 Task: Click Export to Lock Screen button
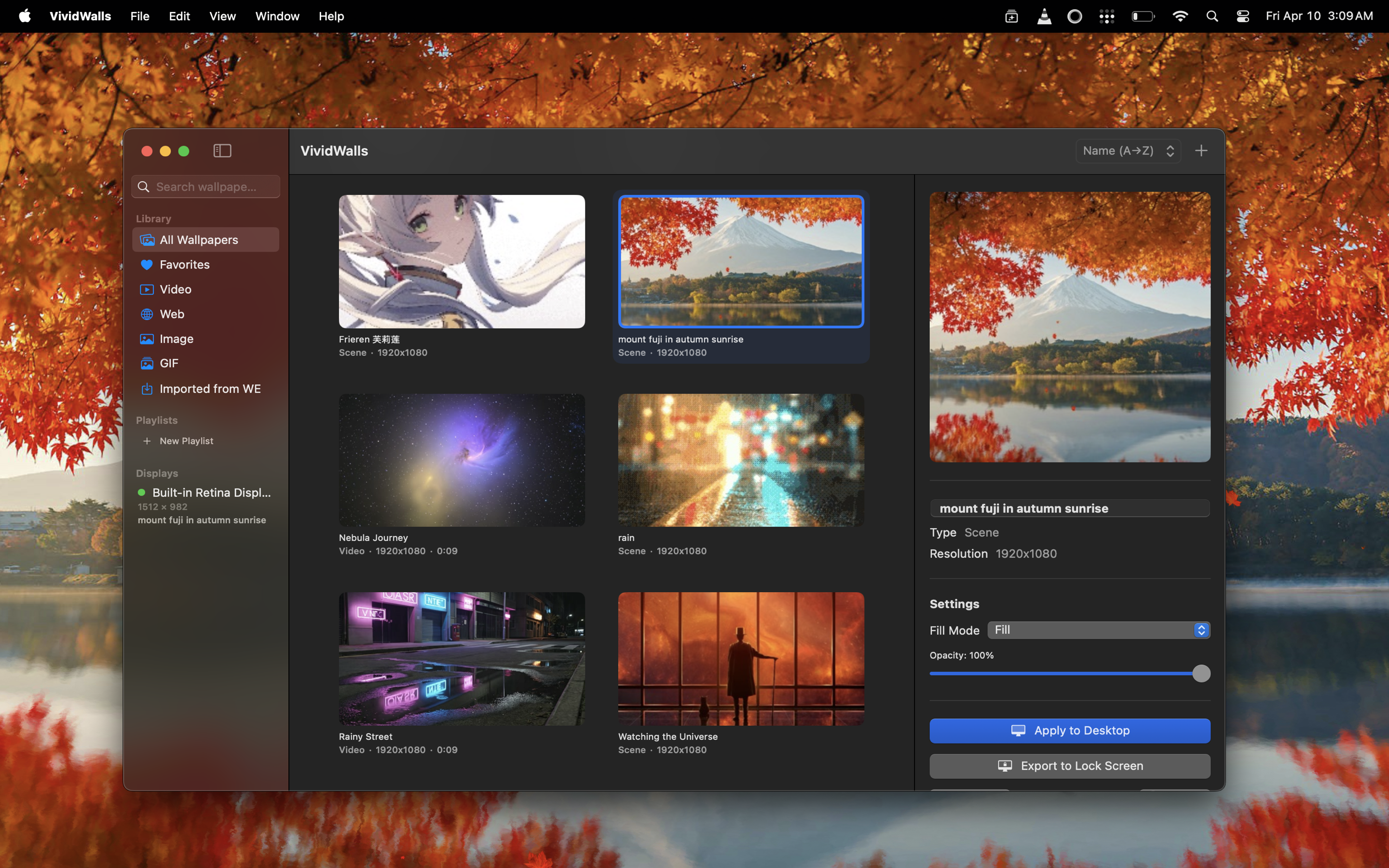click(1070, 766)
